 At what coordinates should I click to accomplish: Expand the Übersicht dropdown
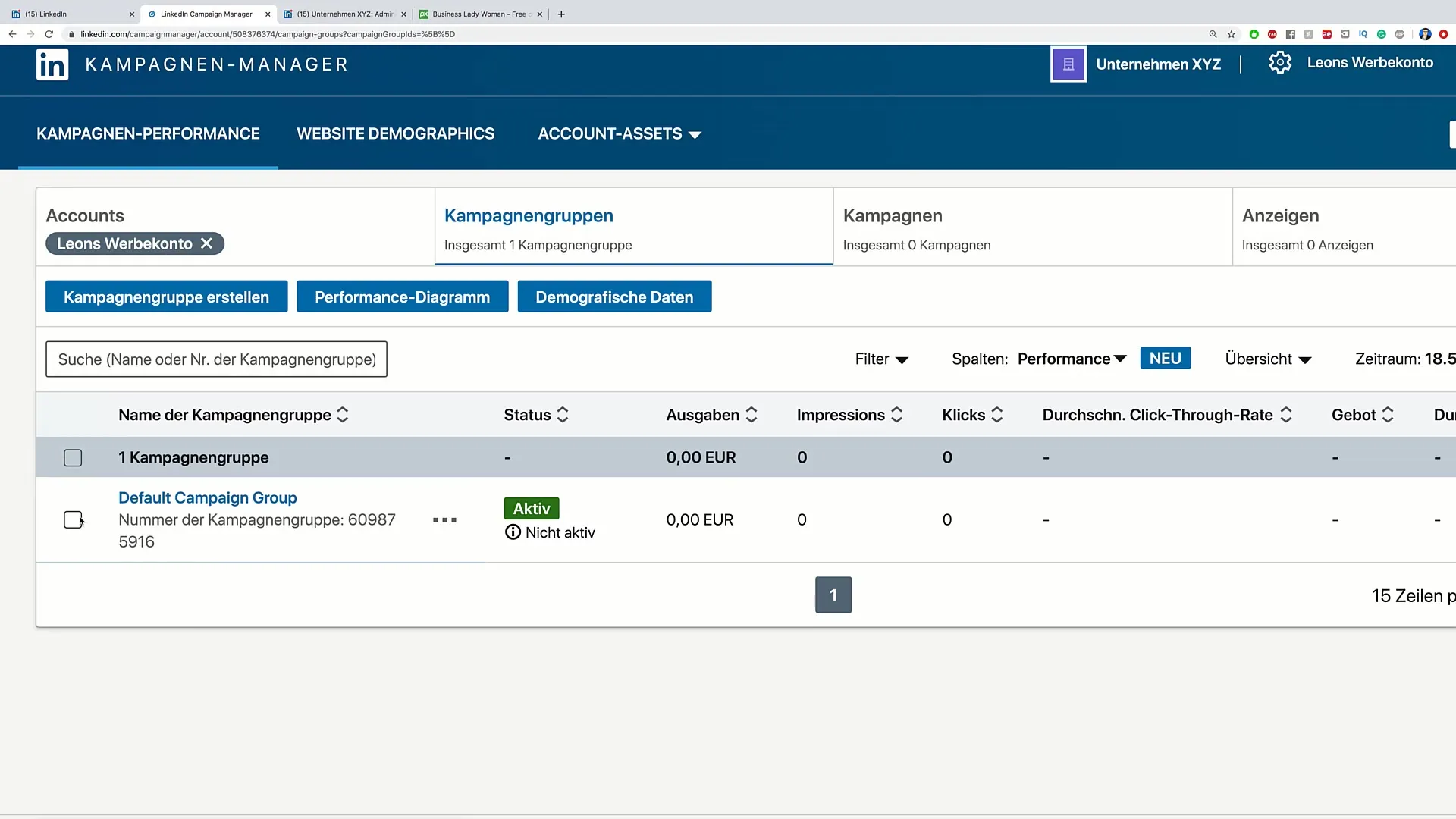point(1268,359)
